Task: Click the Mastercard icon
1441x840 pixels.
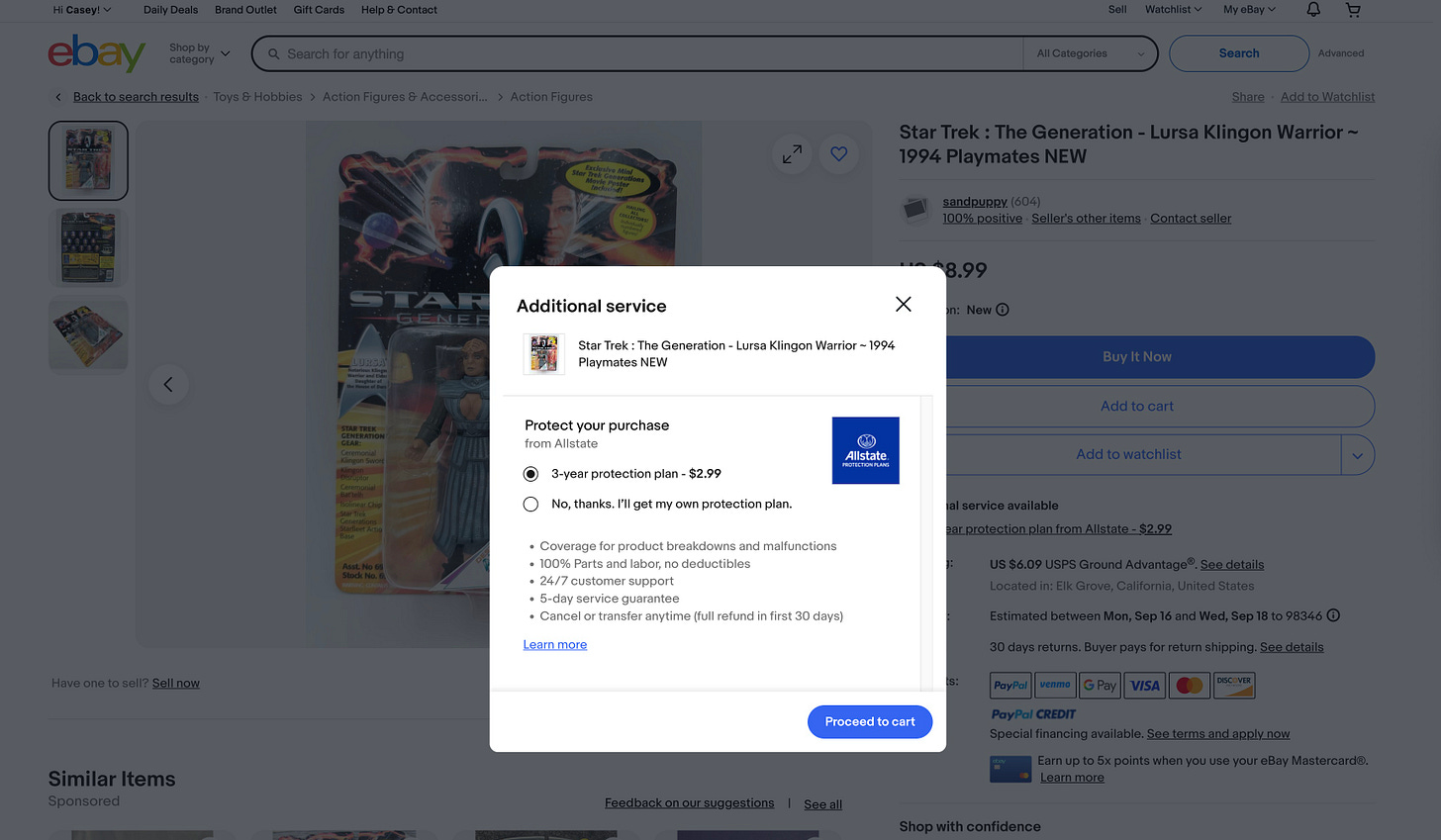Action: pyautogui.click(x=1190, y=686)
